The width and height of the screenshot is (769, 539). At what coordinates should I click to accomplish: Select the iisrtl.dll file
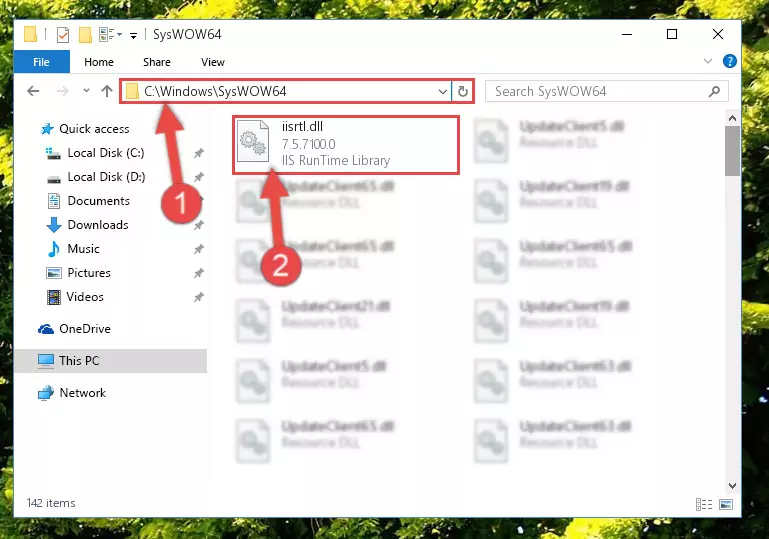[x=346, y=145]
